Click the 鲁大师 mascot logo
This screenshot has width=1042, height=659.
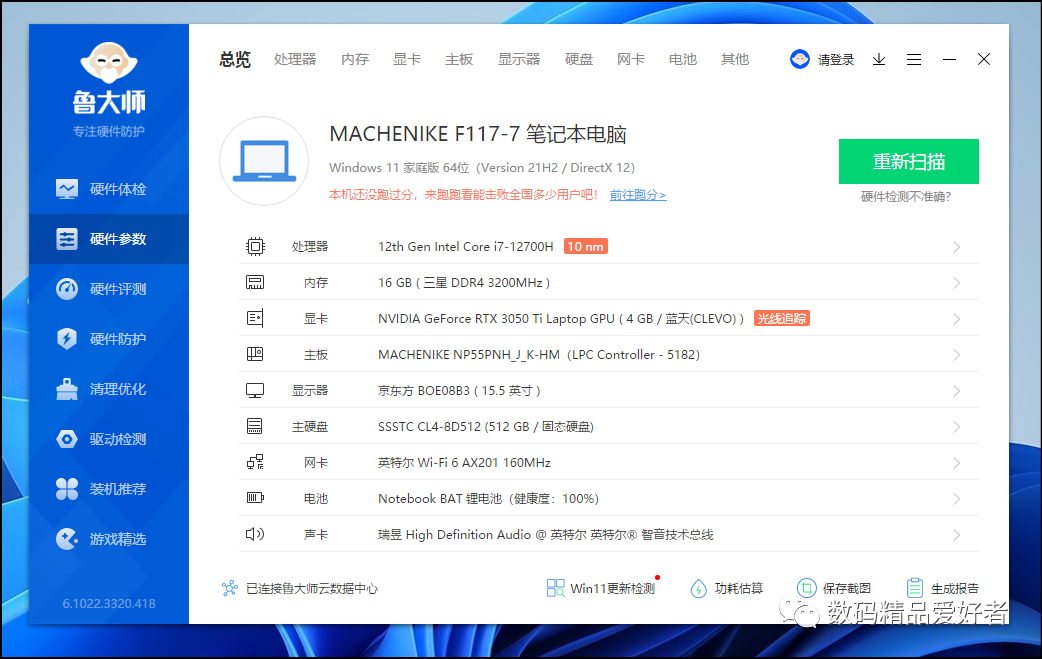(x=109, y=63)
